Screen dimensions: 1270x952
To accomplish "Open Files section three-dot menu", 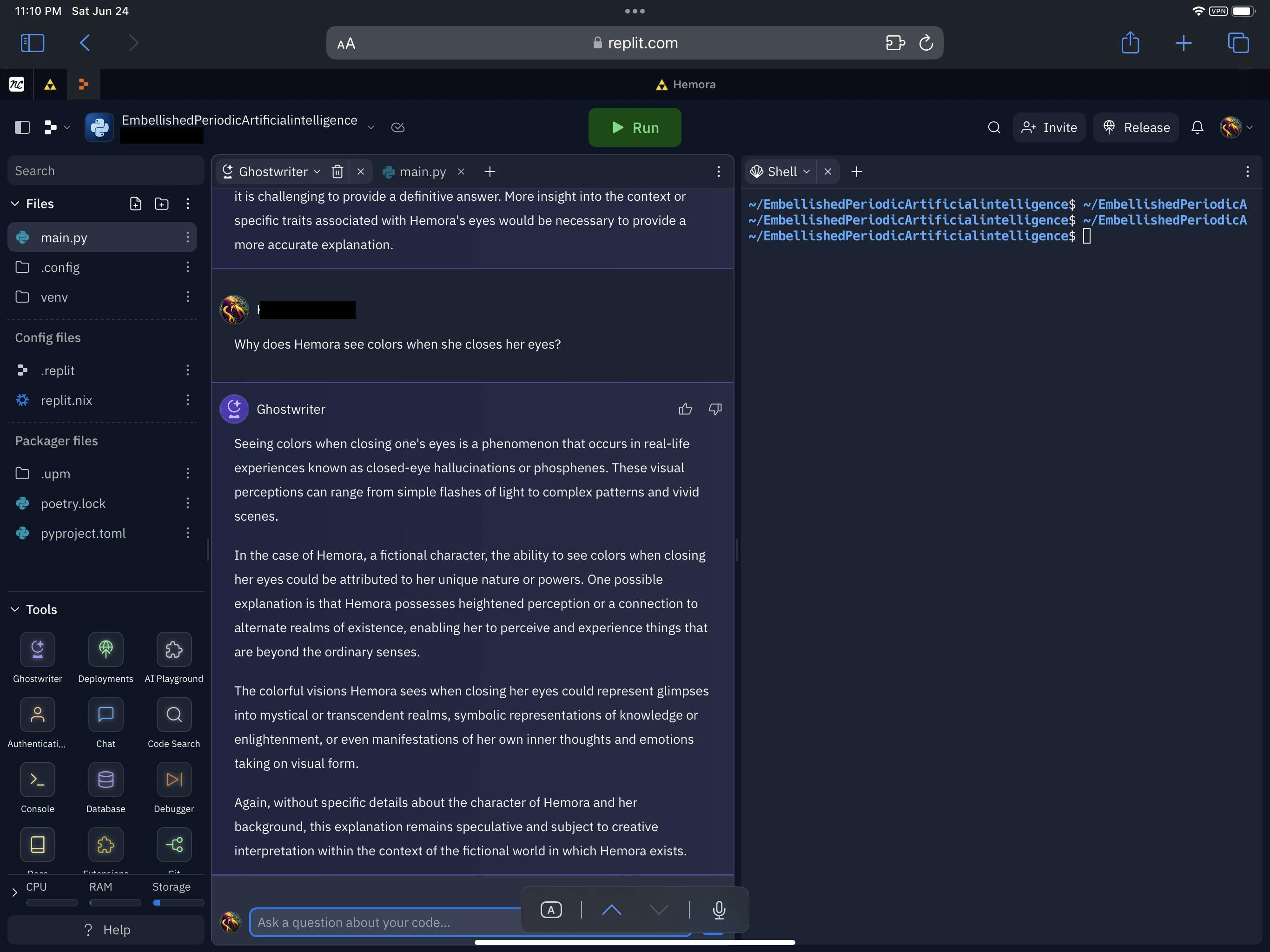I will [x=187, y=204].
